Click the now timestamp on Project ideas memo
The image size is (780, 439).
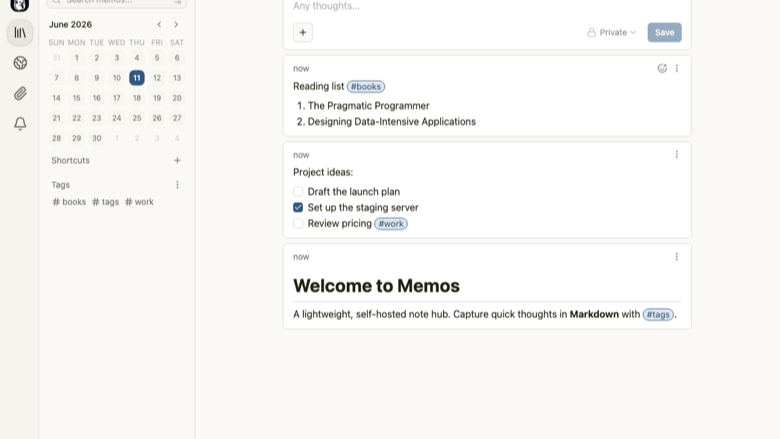301,155
